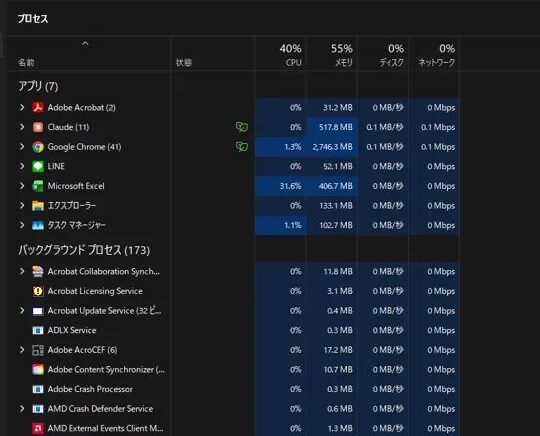
Task: Sort by the 名前 column header
Action: (26, 62)
